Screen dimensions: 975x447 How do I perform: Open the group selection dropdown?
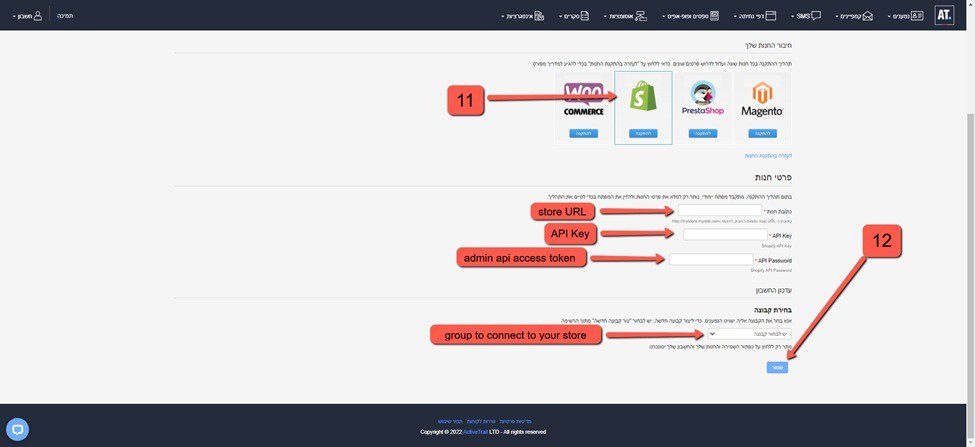(749, 334)
